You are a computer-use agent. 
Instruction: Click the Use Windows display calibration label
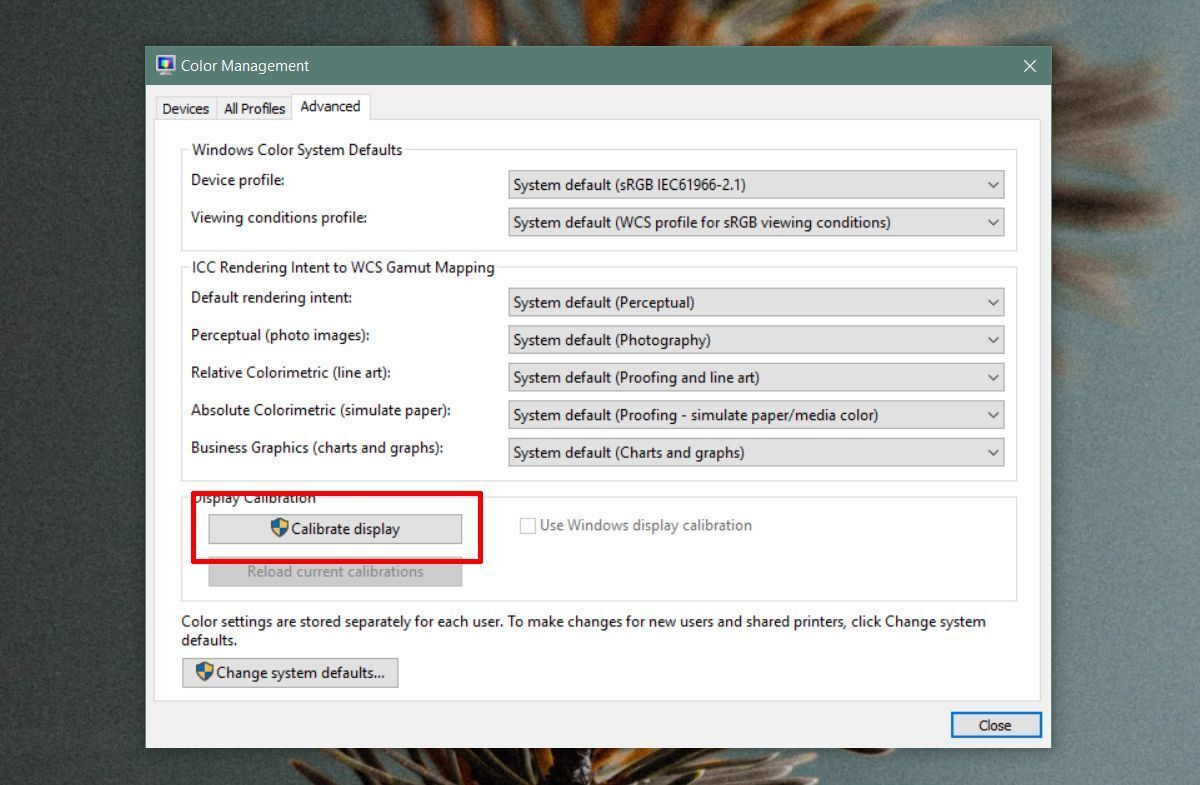[x=645, y=526]
